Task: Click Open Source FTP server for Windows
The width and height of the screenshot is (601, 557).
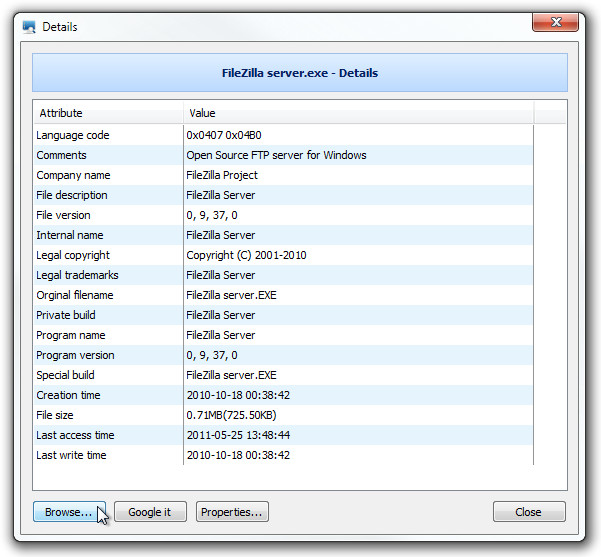Action: pos(276,155)
